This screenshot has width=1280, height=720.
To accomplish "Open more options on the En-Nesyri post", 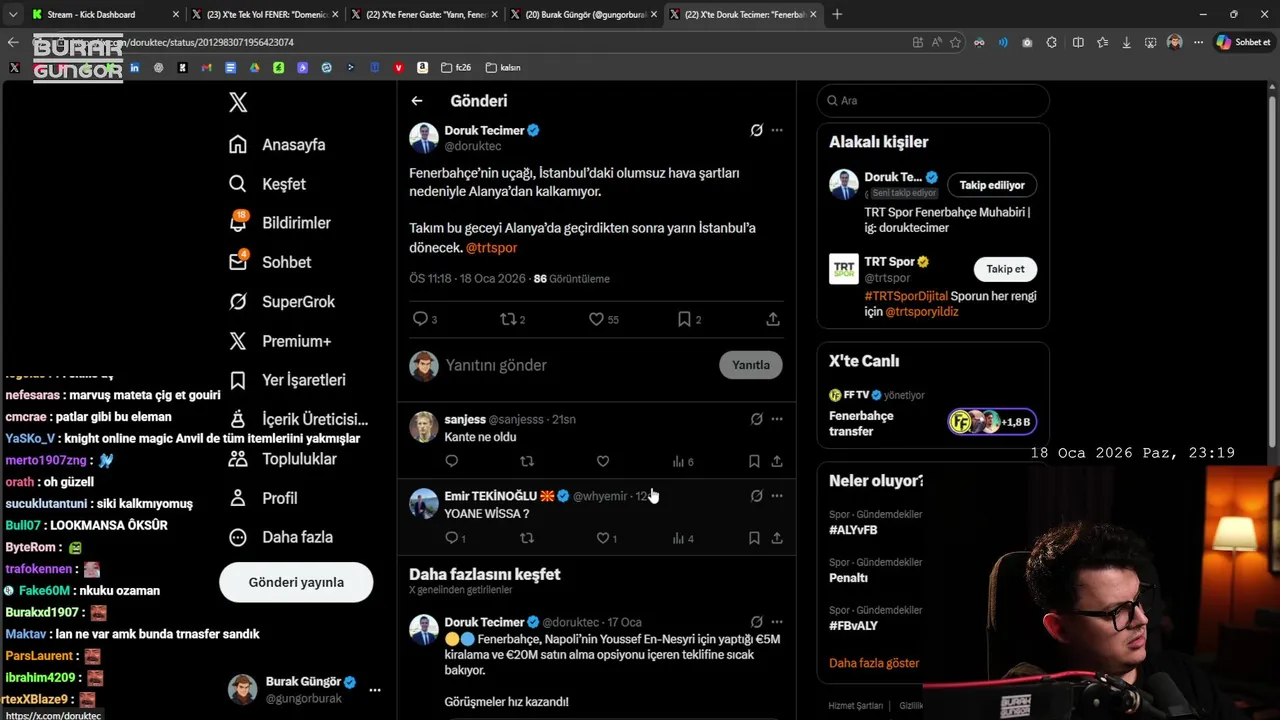I will [777, 622].
